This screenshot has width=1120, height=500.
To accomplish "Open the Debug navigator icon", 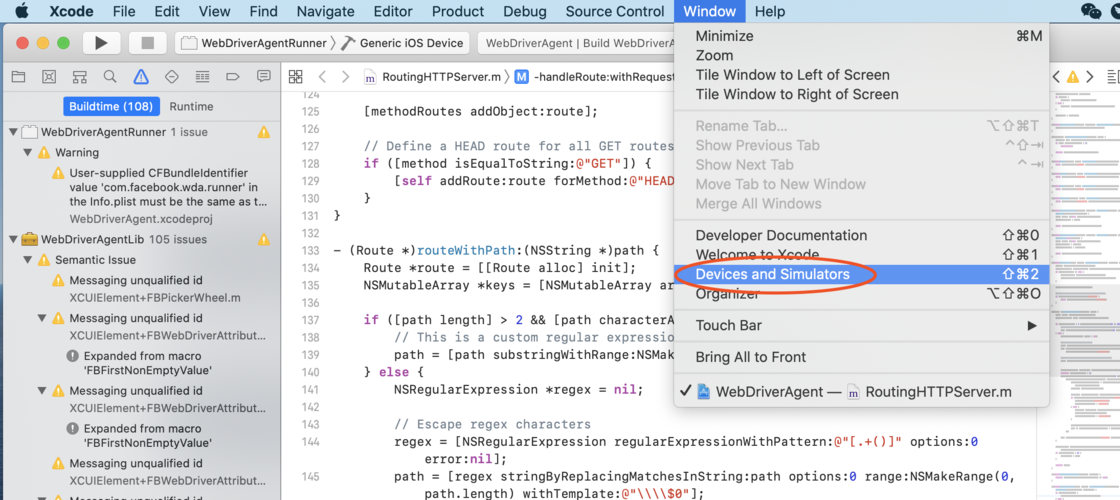I will 202,76.
